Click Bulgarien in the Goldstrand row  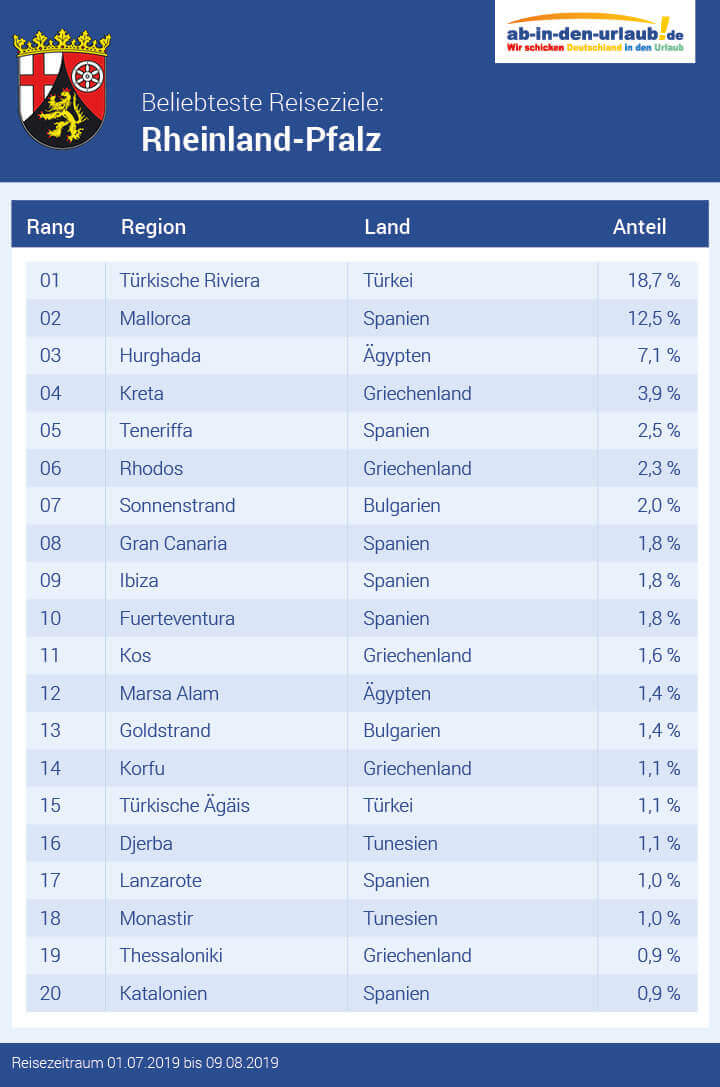(x=402, y=731)
